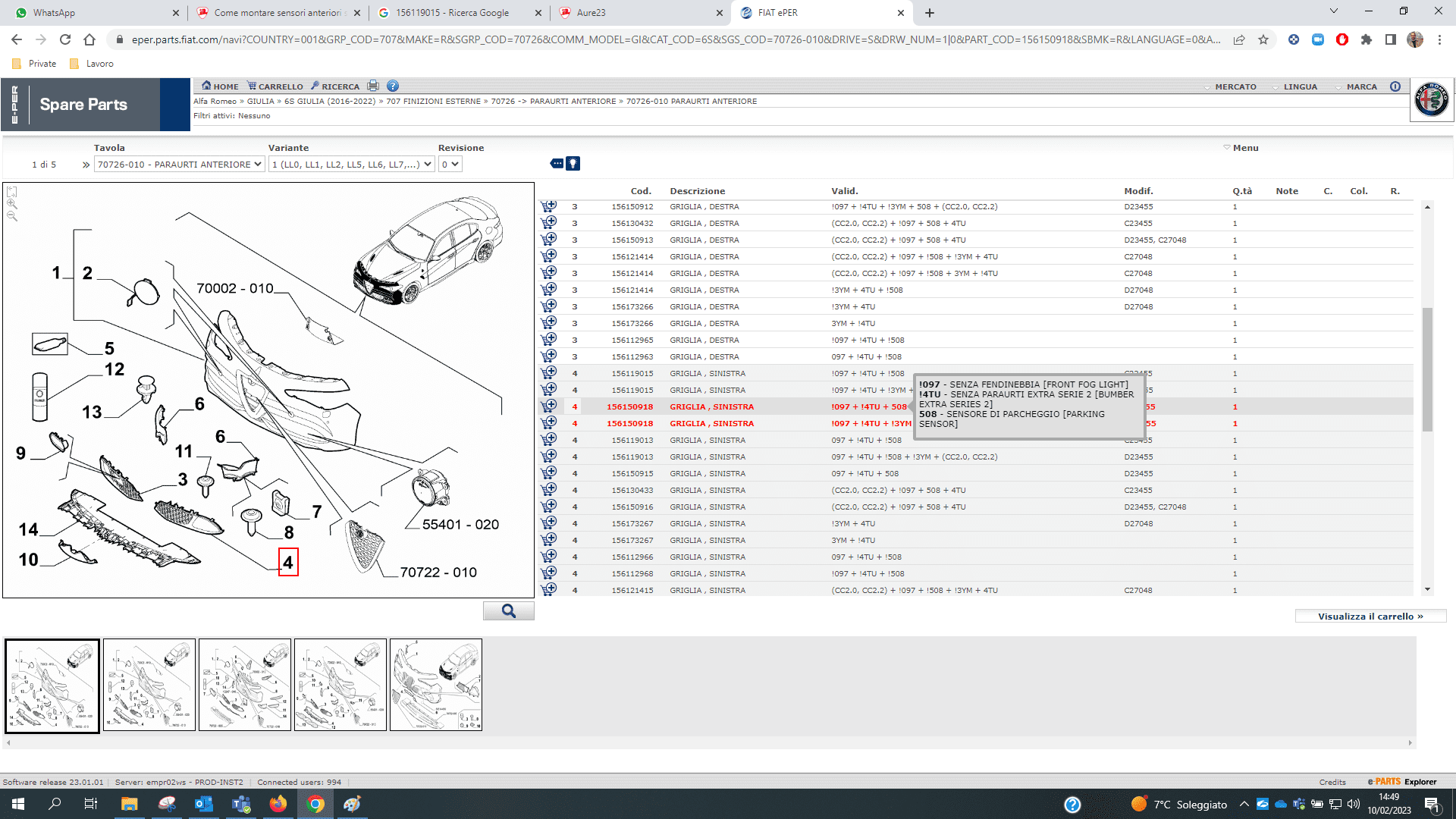Click GIULIA in the breadcrumb

[x=260, y=102]
